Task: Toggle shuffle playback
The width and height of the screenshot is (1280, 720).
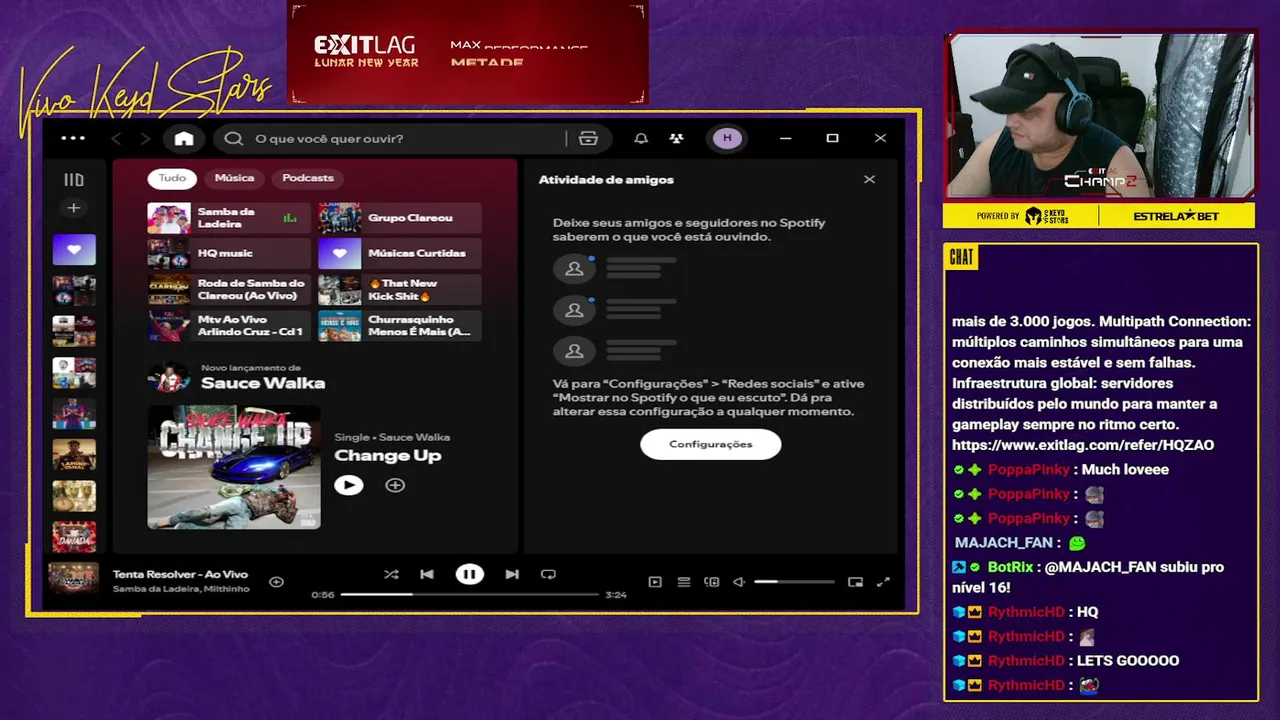Action: point(391,574)
